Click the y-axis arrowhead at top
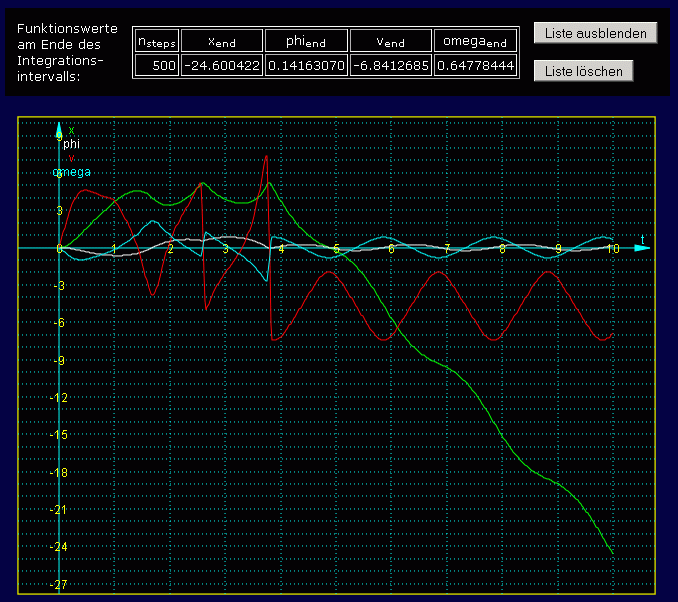Screen dimensions: 678x602 [x=59, y=131]
